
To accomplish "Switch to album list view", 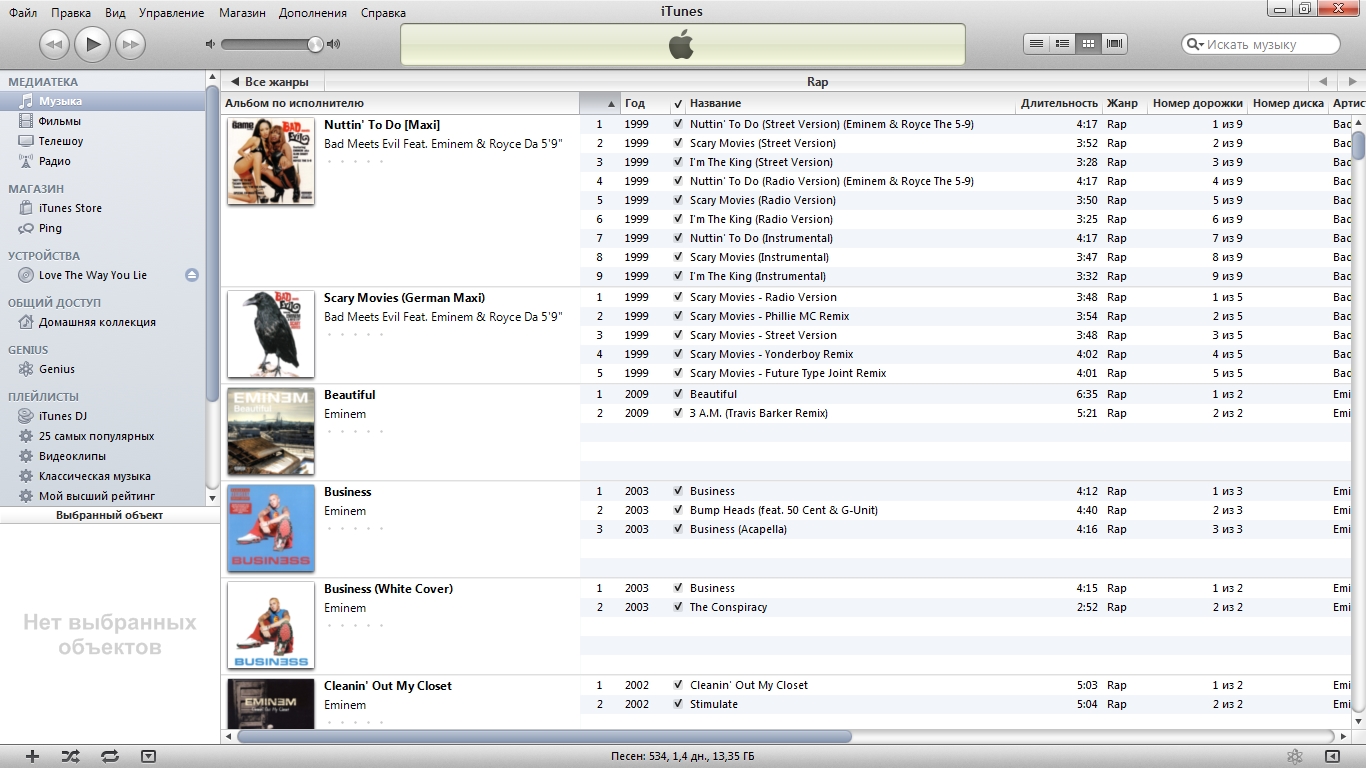I will point(1063,44).
